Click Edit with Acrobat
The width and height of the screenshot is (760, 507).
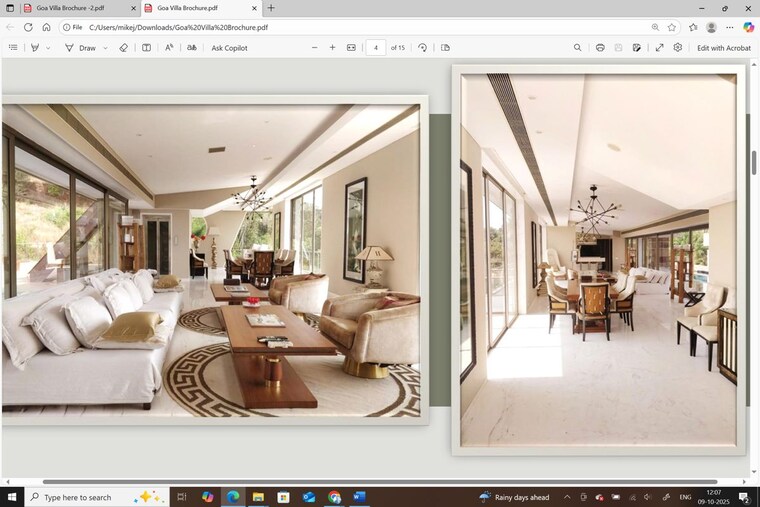click(x=724, y=48)
